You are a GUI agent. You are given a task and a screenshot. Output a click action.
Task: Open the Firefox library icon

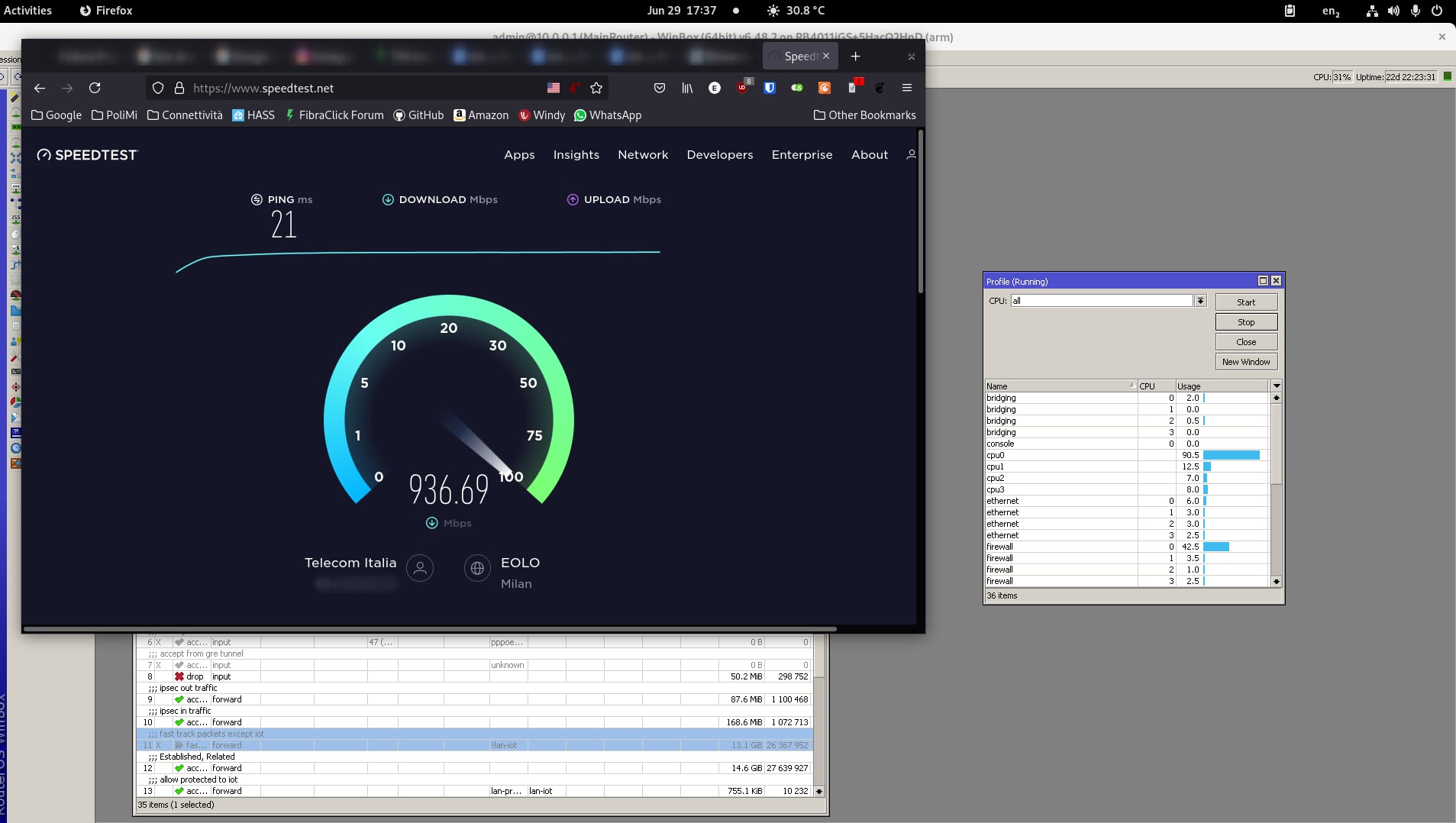coord(687,88)
